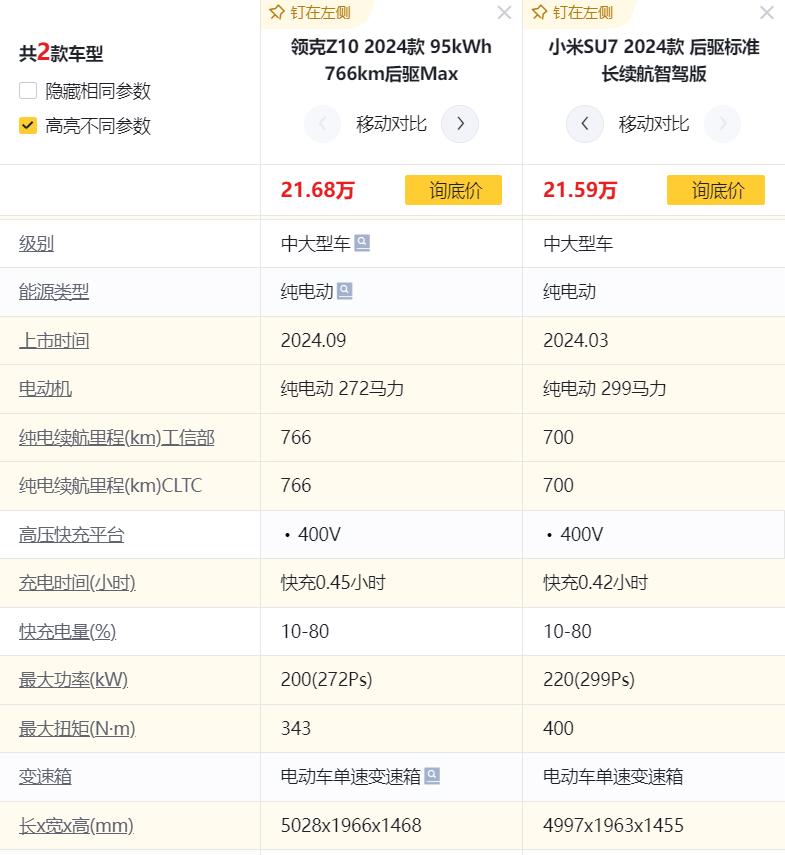Open the info icon beside 中大型车
The width and height of the screenshot is (785, 855).
(362, 243)
